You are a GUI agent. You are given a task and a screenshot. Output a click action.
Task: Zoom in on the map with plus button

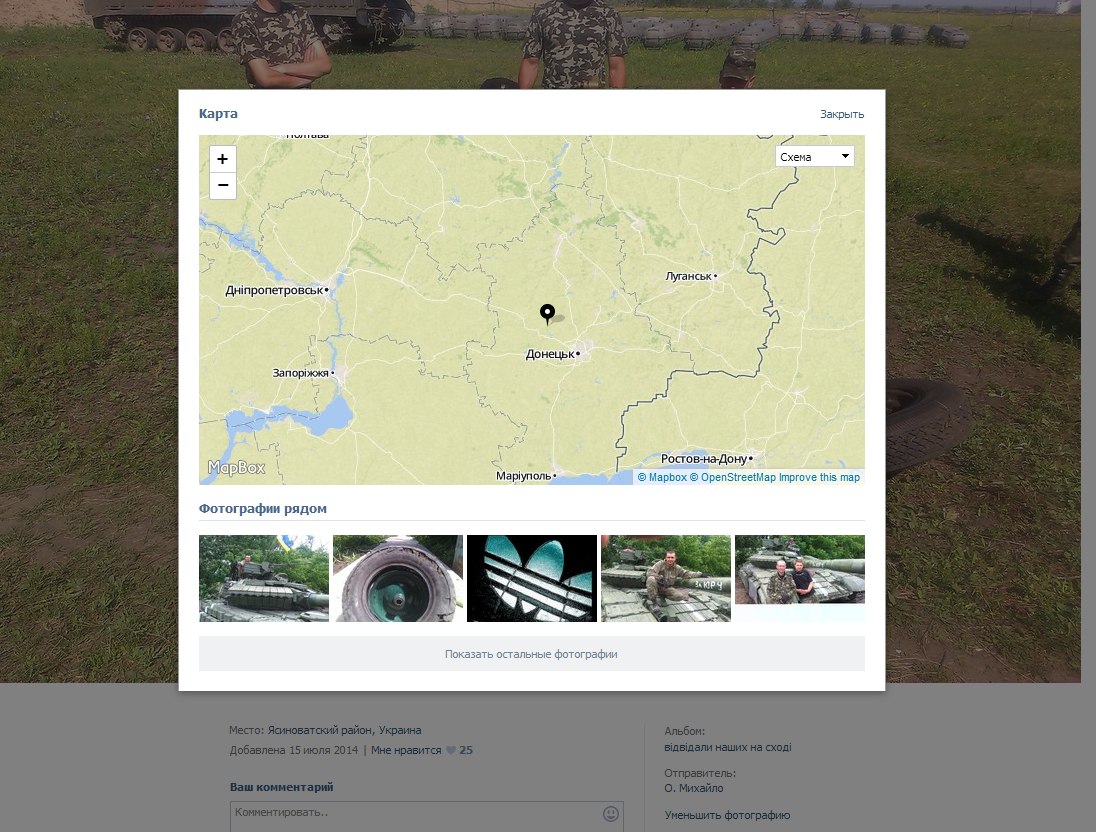click(x=223, y=160)
